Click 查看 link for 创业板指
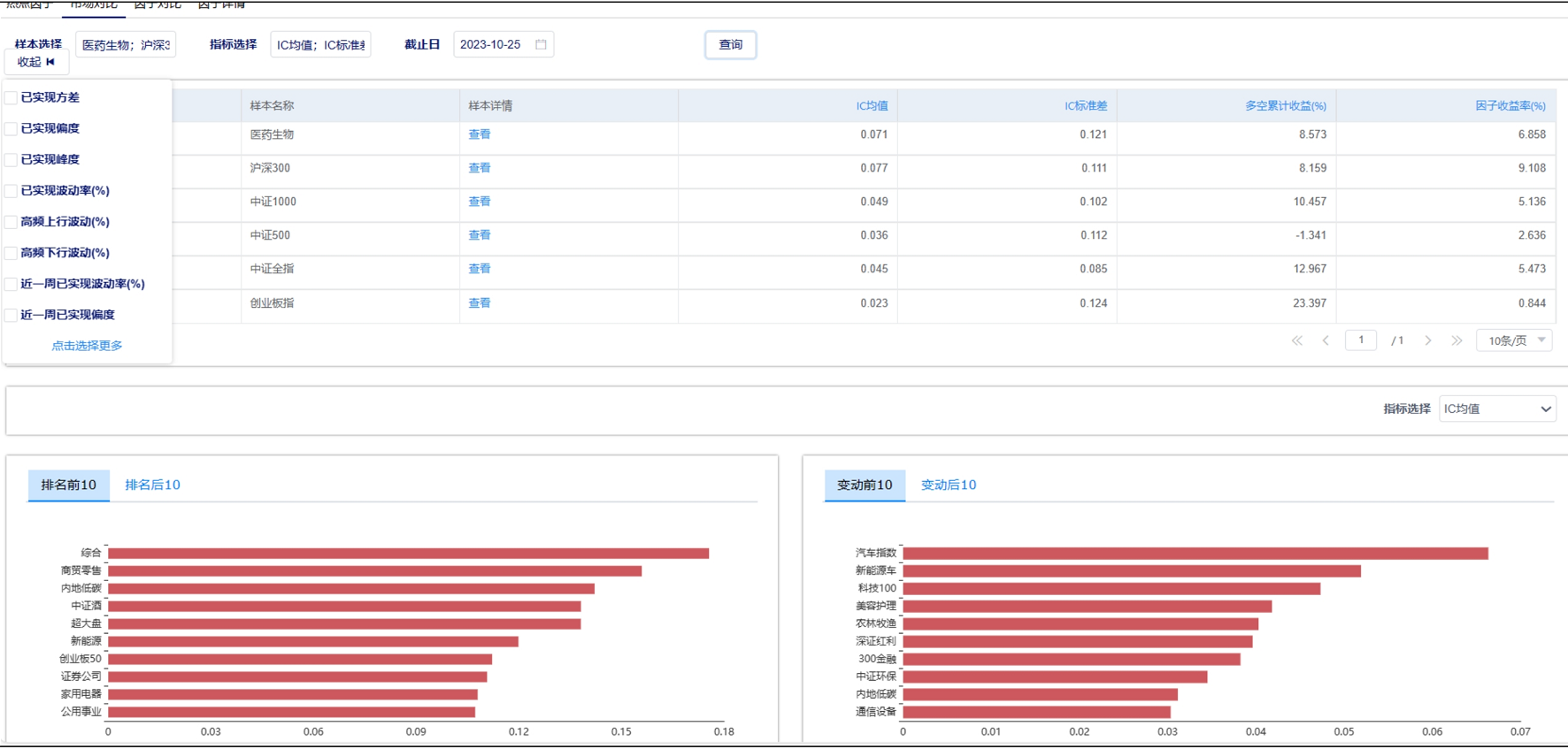 [480, 303]
